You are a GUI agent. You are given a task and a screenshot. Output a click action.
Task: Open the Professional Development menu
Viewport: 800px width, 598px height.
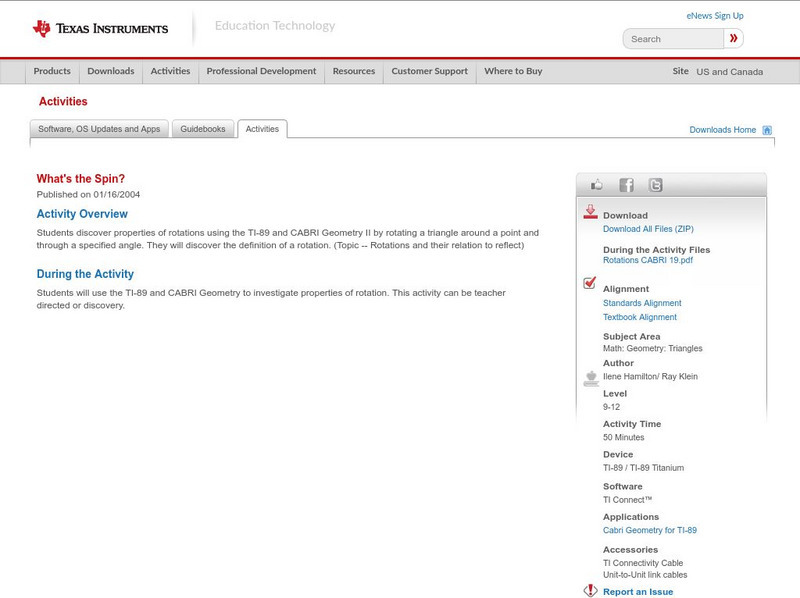coord(261,71)
